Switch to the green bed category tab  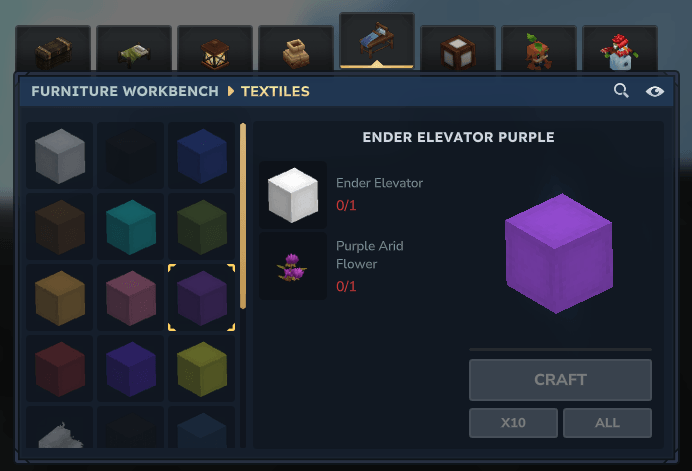pyautogui.click(x=134, y=49)
